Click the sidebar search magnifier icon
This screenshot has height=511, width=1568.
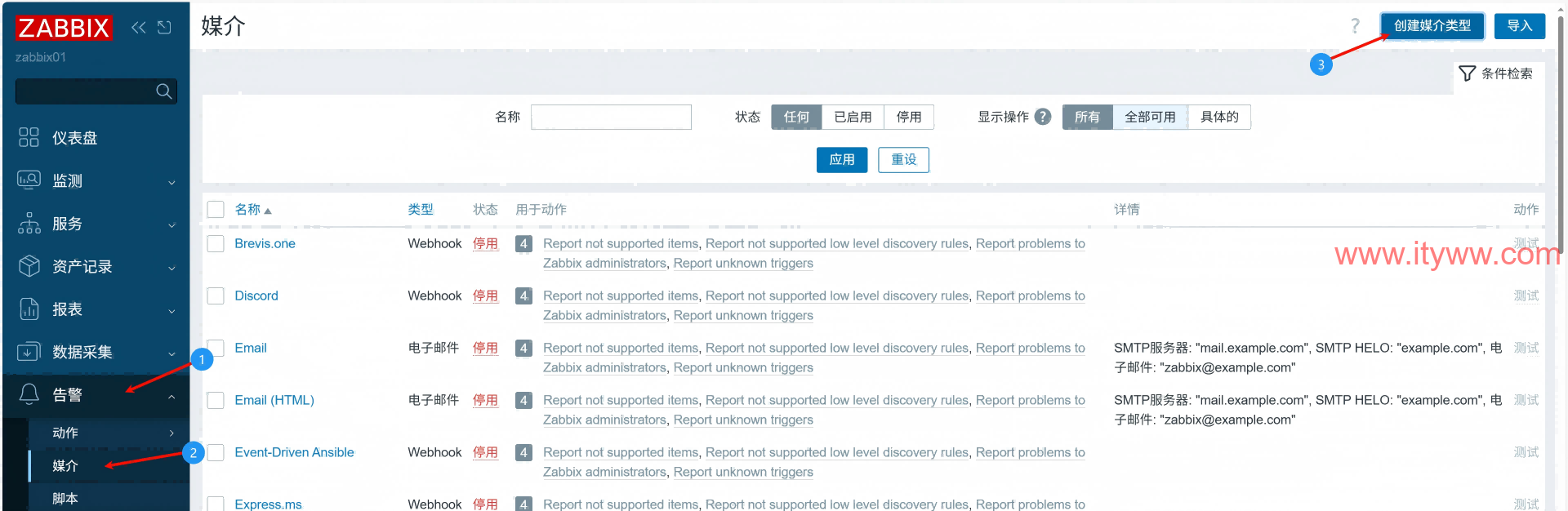click(164, 91)
